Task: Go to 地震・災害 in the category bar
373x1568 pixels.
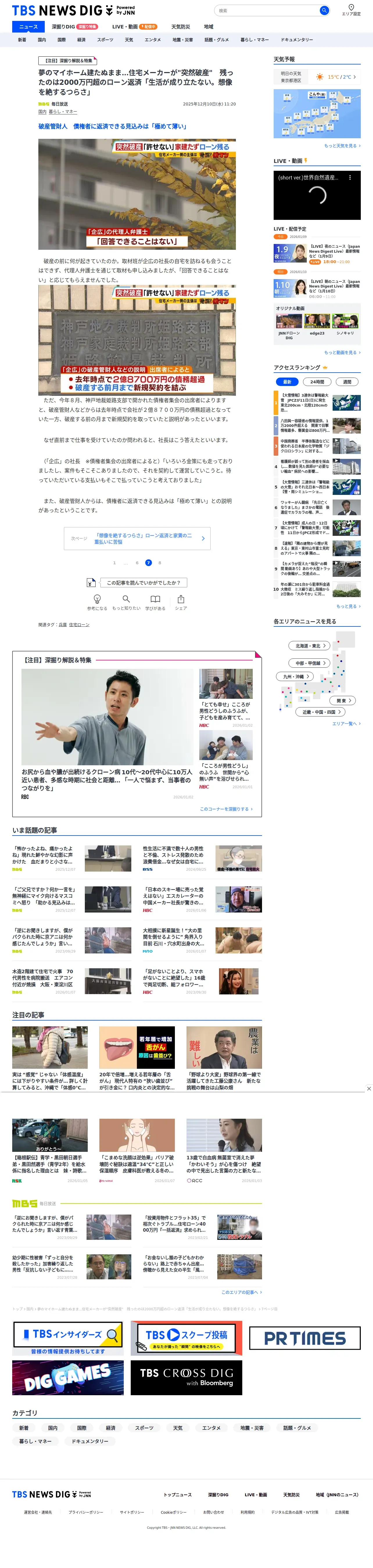Action: pyautogui.click(x=182, y=39)
